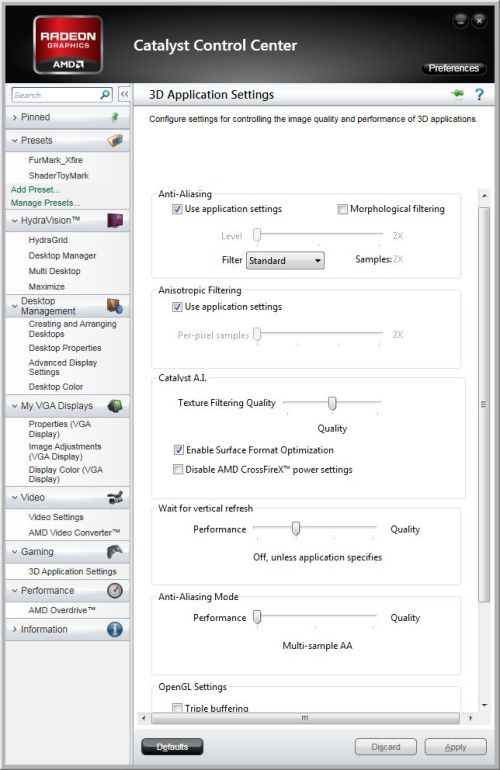Click the My VGA Displays monitor icon
Image resolution: width=500 pixels, height=770 pixels.
pos(115,406)
